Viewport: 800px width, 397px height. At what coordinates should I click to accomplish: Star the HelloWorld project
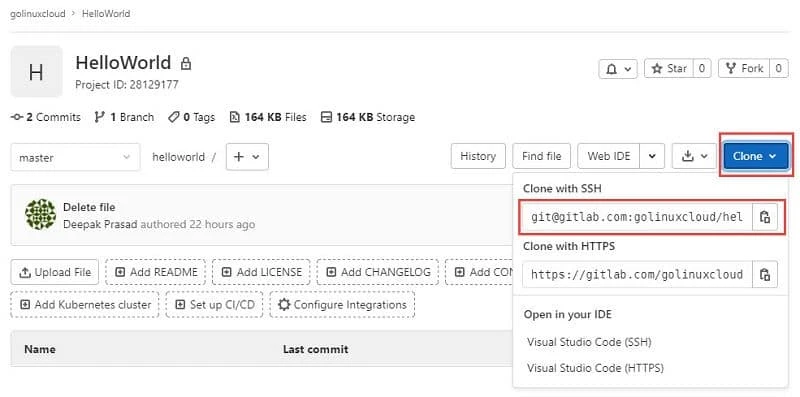669,68
